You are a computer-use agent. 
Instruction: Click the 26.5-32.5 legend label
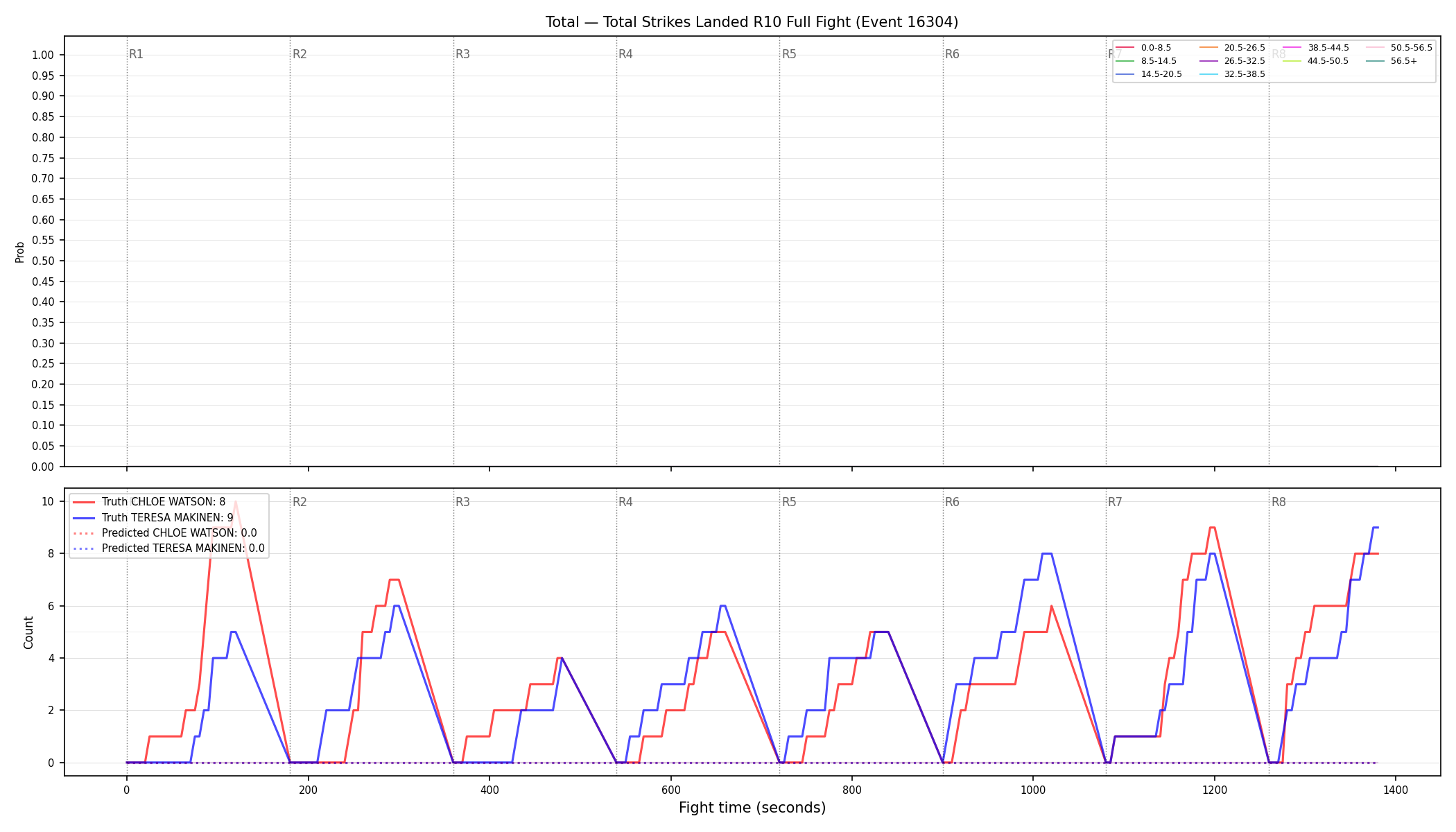click(x=1245, y=61)
